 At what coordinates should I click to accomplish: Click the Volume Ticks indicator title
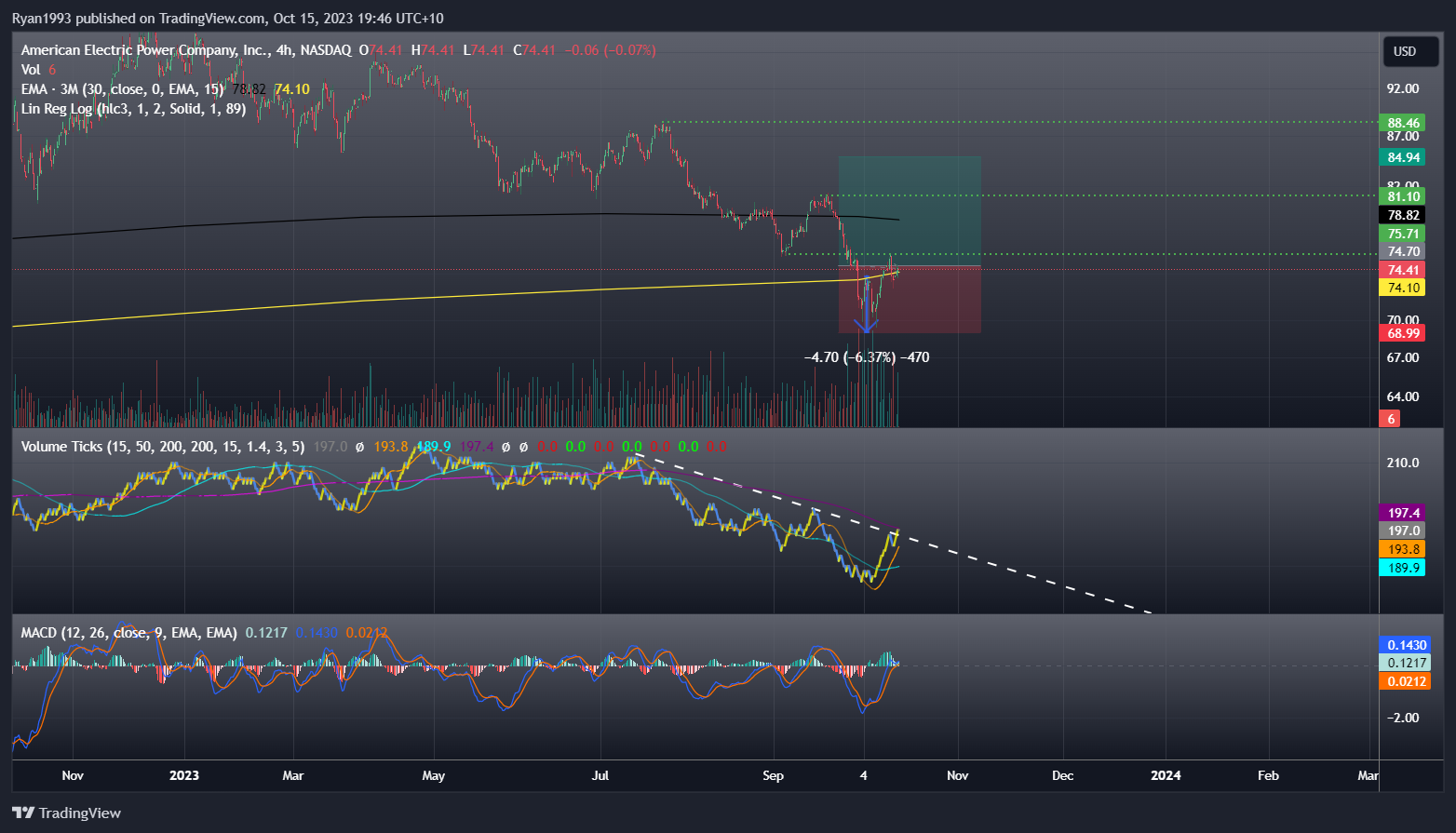163,447
